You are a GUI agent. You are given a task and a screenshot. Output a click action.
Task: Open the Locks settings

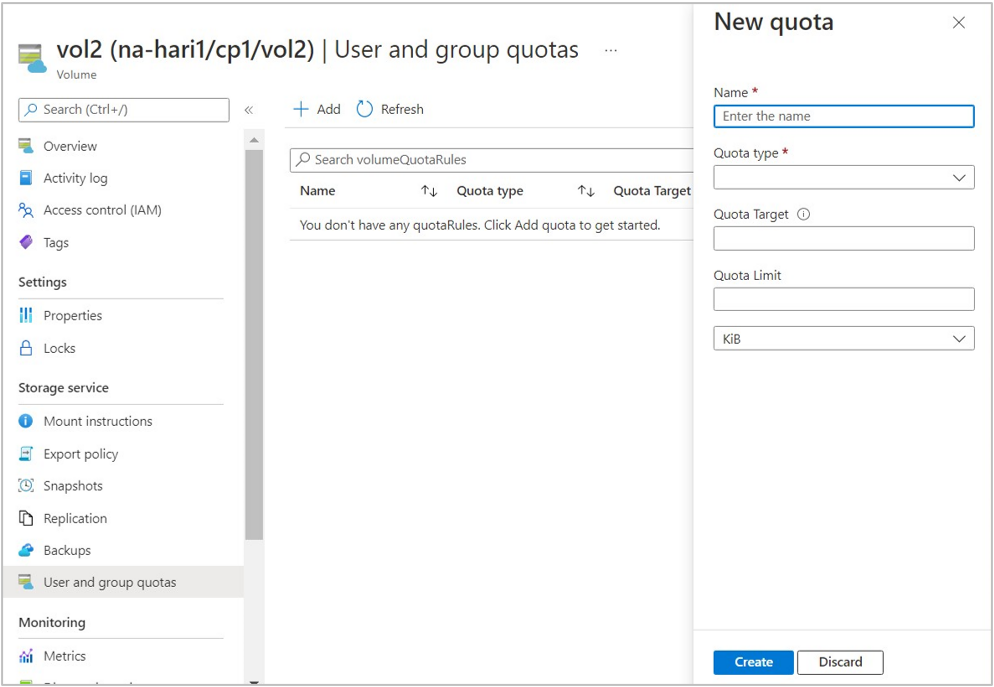point(60,348)
